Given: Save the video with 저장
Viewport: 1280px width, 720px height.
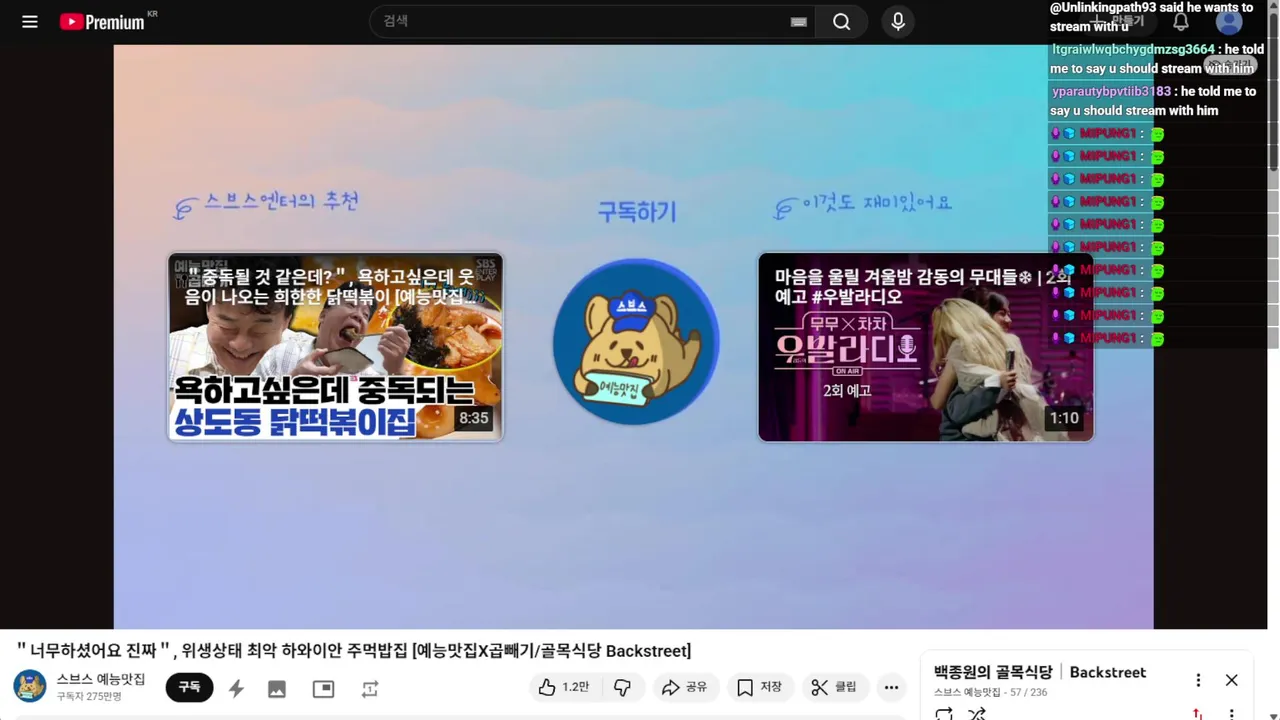Looking at the screenshot, I should tap(759, 687).
